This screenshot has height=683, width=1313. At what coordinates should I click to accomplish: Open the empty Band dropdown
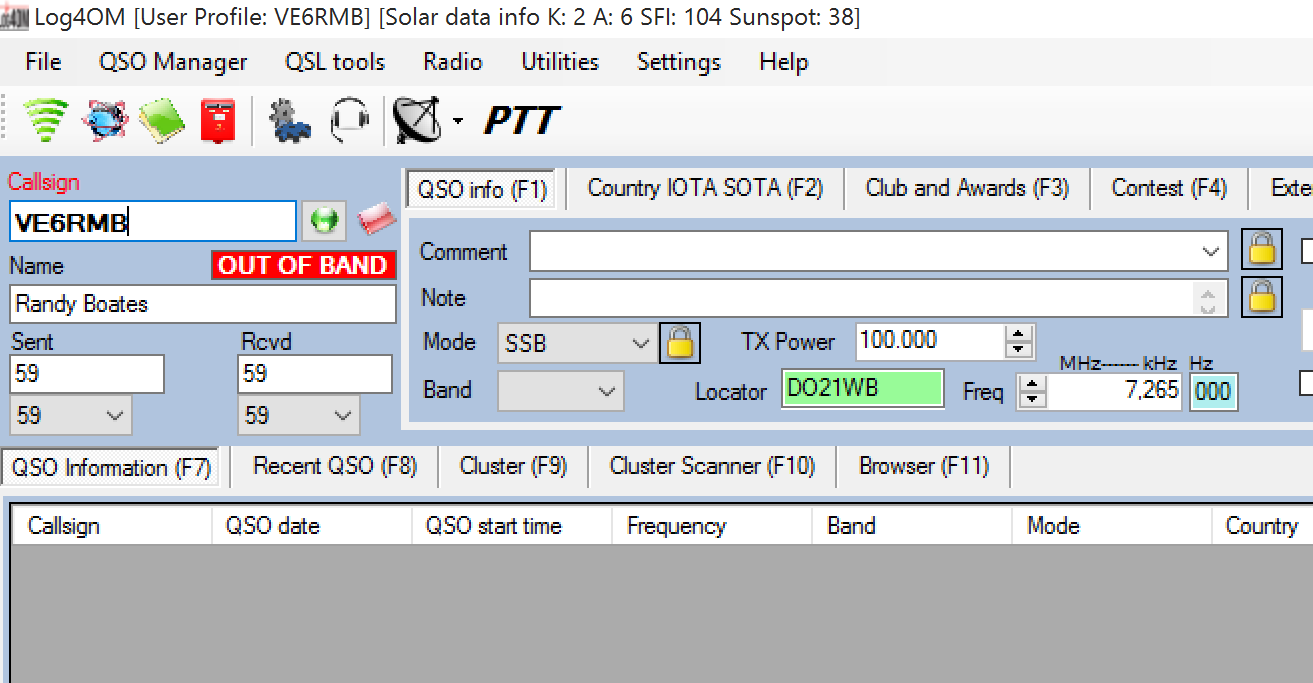tap(561, 391)
